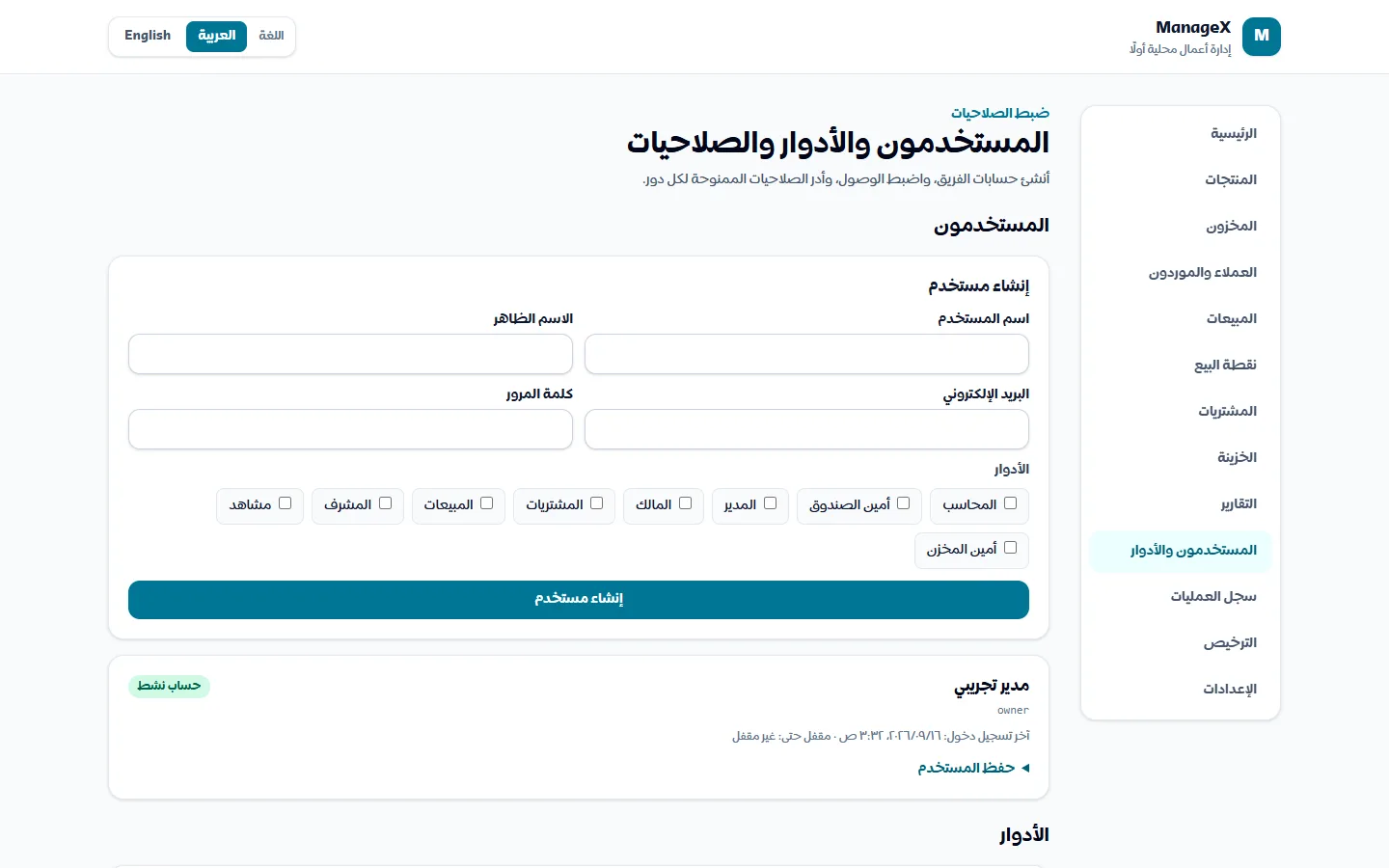
Task: Open سجل العمليات in the sidebar
Action: (1181, 596)
